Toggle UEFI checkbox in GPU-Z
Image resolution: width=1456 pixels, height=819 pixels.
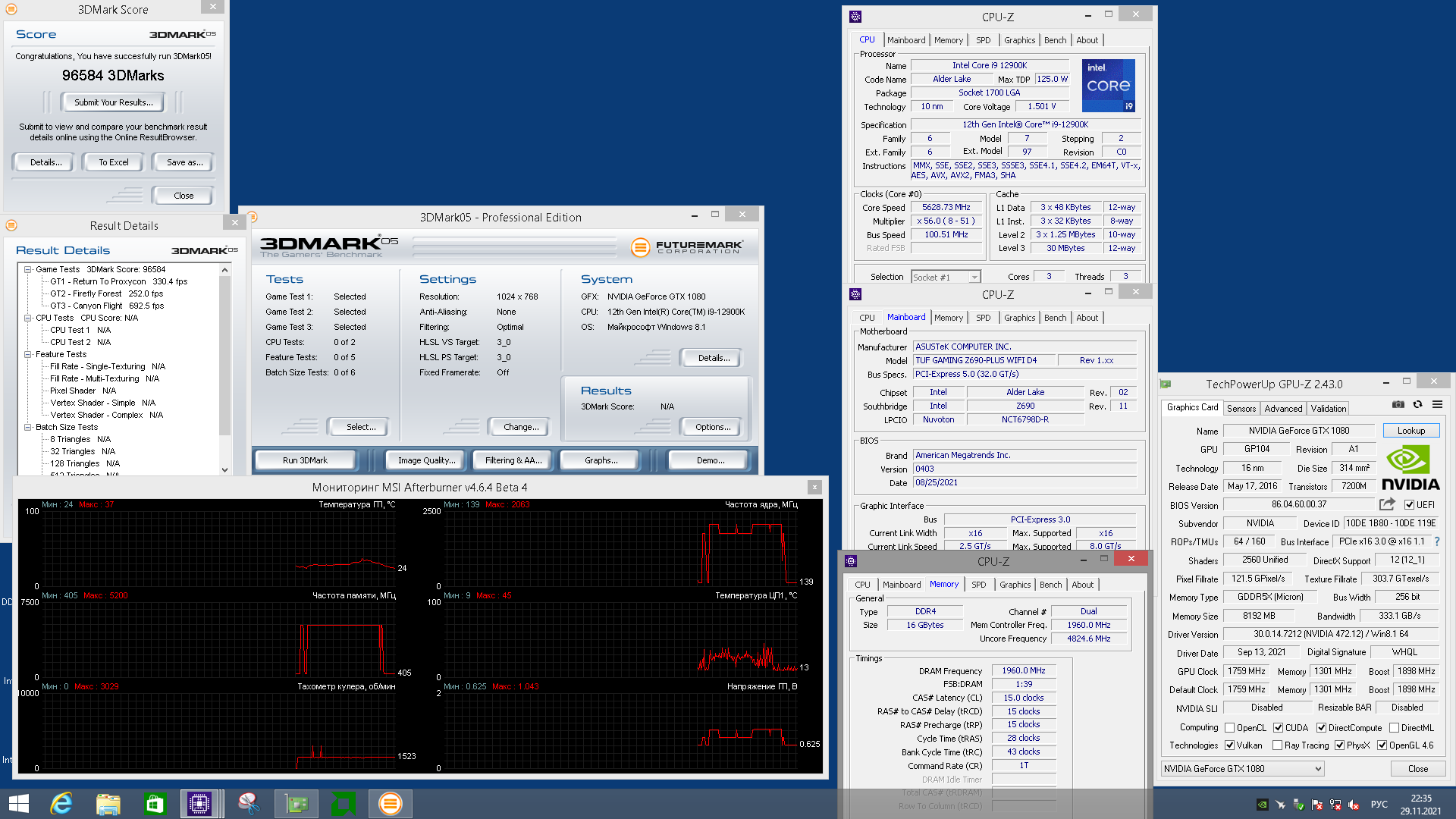click(x=1409, y=505)
